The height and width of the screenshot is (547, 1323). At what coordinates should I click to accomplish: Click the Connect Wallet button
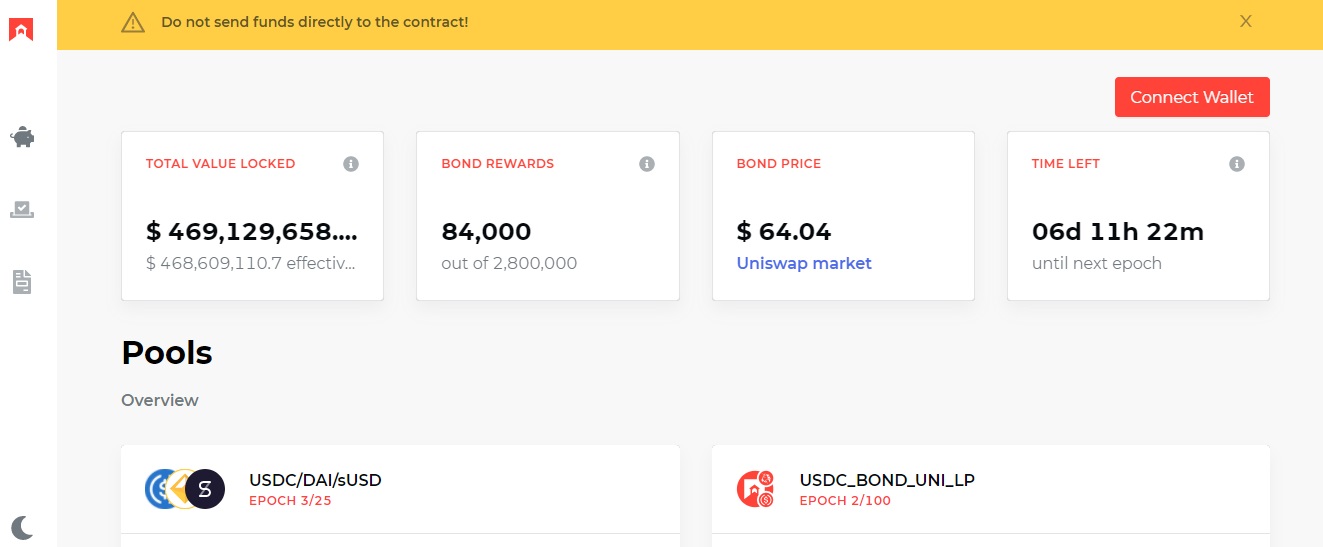coord(1192,97)
